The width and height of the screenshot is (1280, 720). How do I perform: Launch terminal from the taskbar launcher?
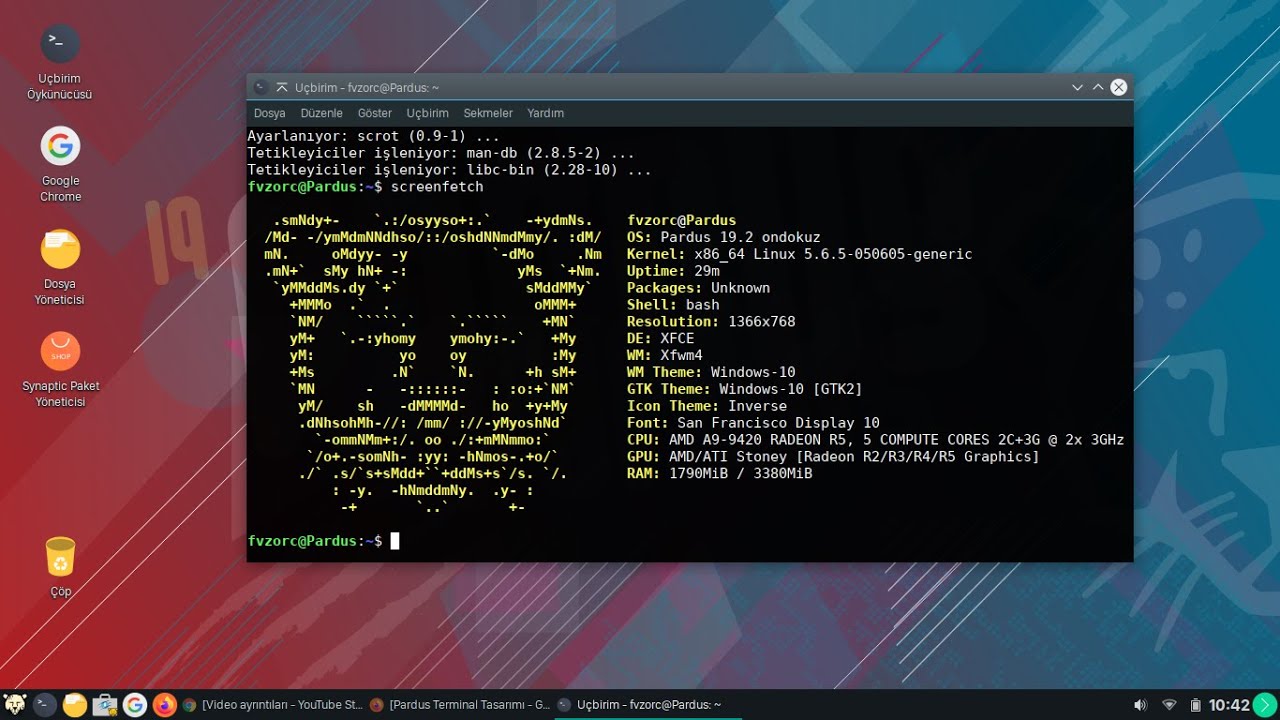coord(44,705)
